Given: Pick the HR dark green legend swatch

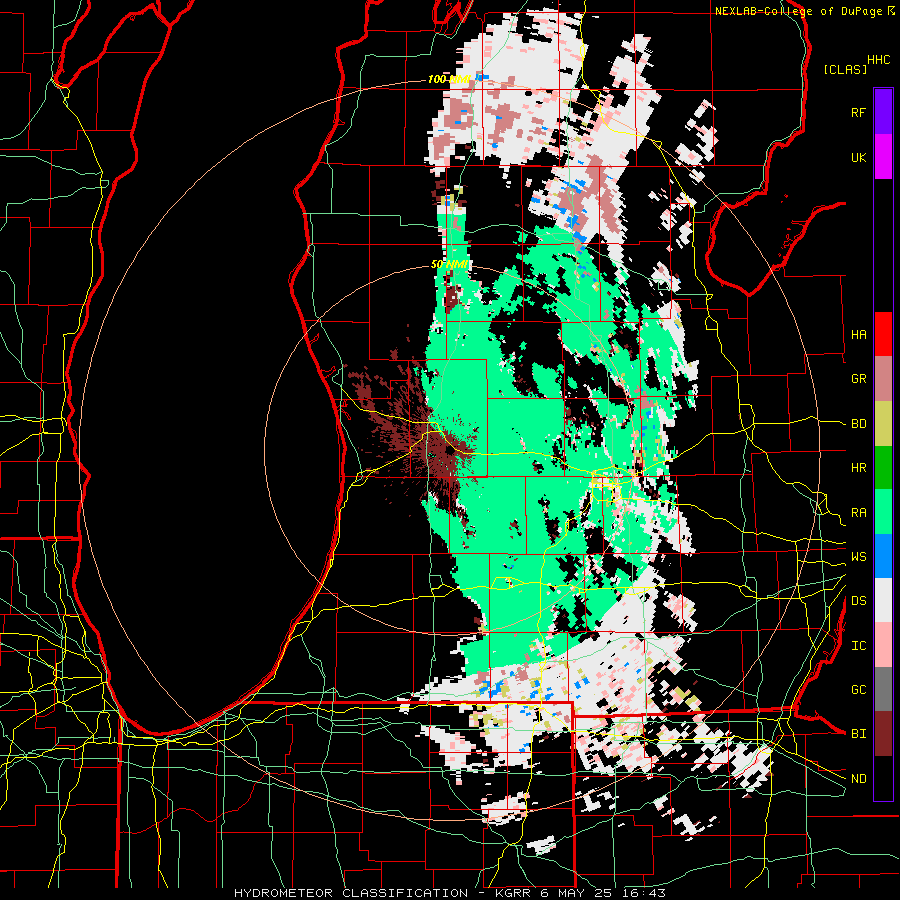Looking at the screenshot, I should coord(883,468).
